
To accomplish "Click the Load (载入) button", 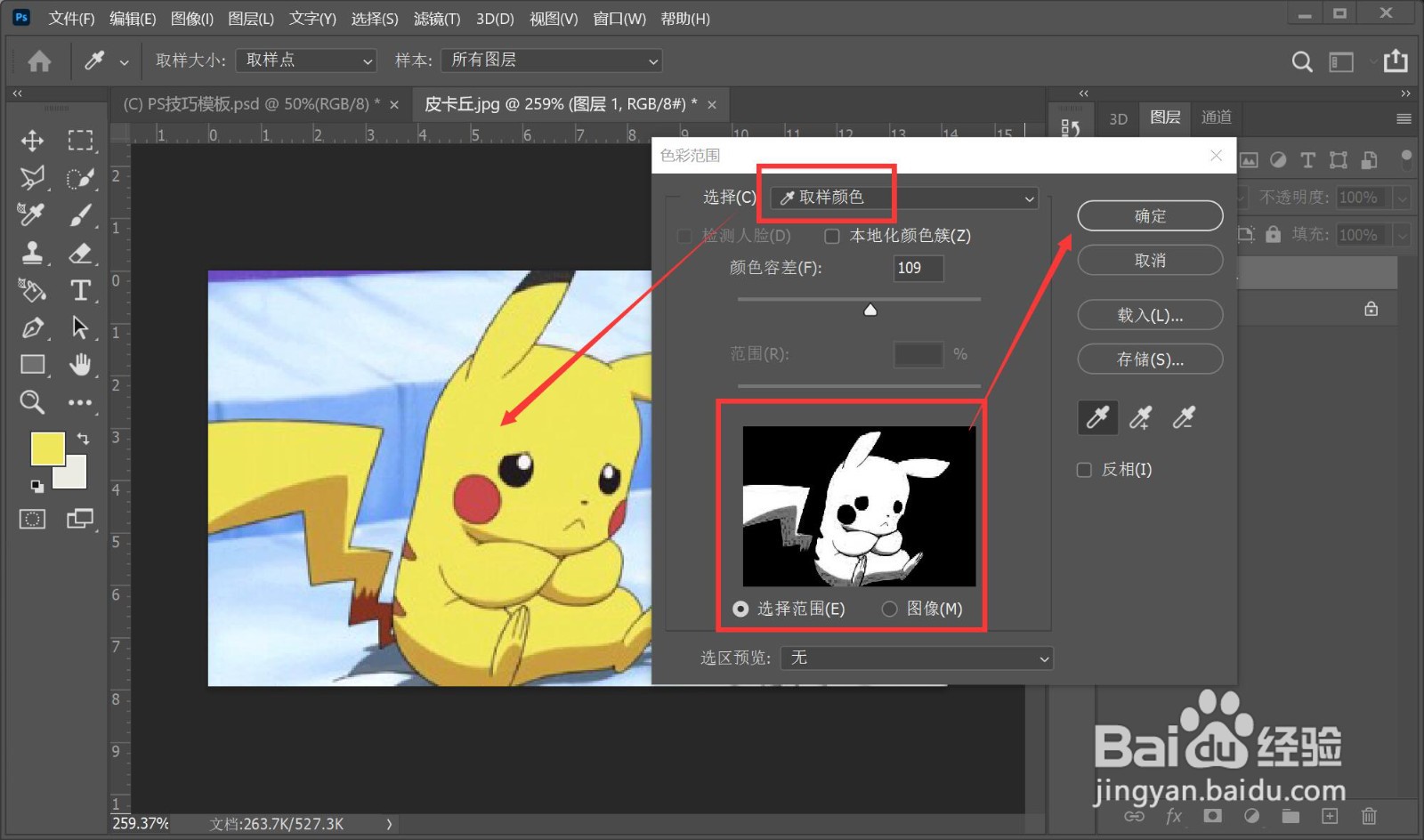I will tap(1150, 315).
